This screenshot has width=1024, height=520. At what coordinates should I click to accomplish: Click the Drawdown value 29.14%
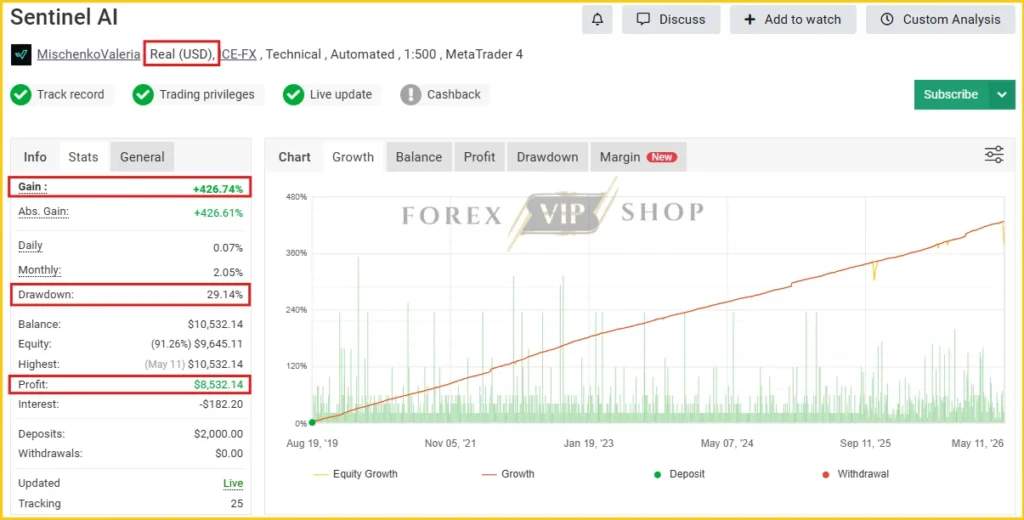coord(225,295)
